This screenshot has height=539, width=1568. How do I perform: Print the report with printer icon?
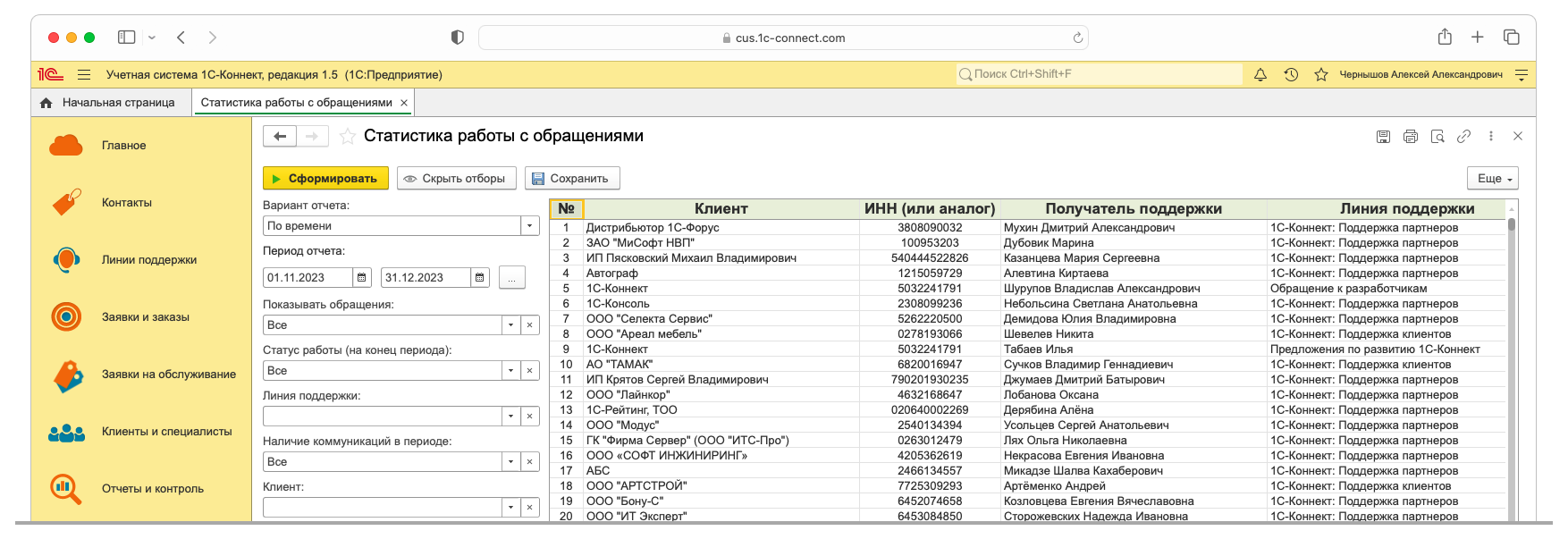coord(1411,137)
